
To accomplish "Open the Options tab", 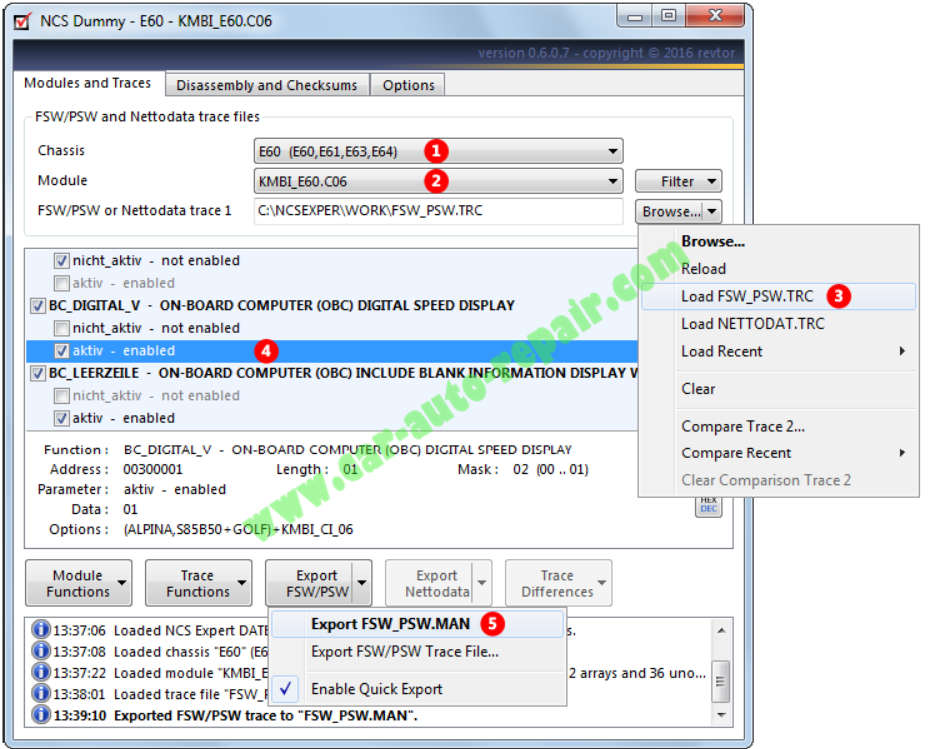I will point(408,85).
